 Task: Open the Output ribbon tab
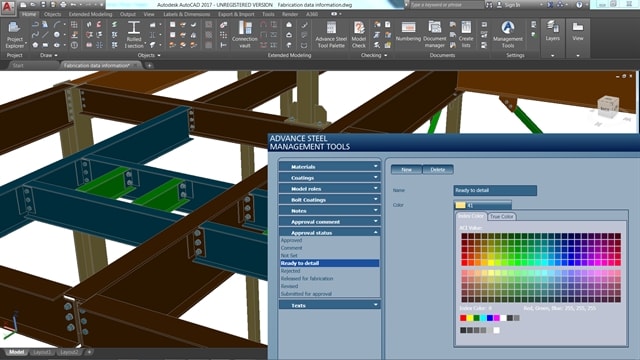pyautogui.click(x=128, y=14)
